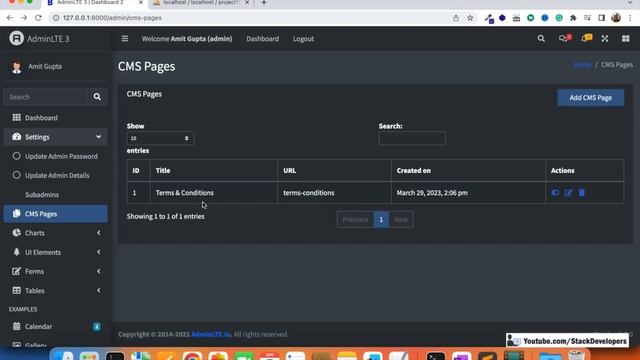This screenshot has height=360, width=640.
Task: Focus the sidebar Search input
Action: [x=46, y=97]
